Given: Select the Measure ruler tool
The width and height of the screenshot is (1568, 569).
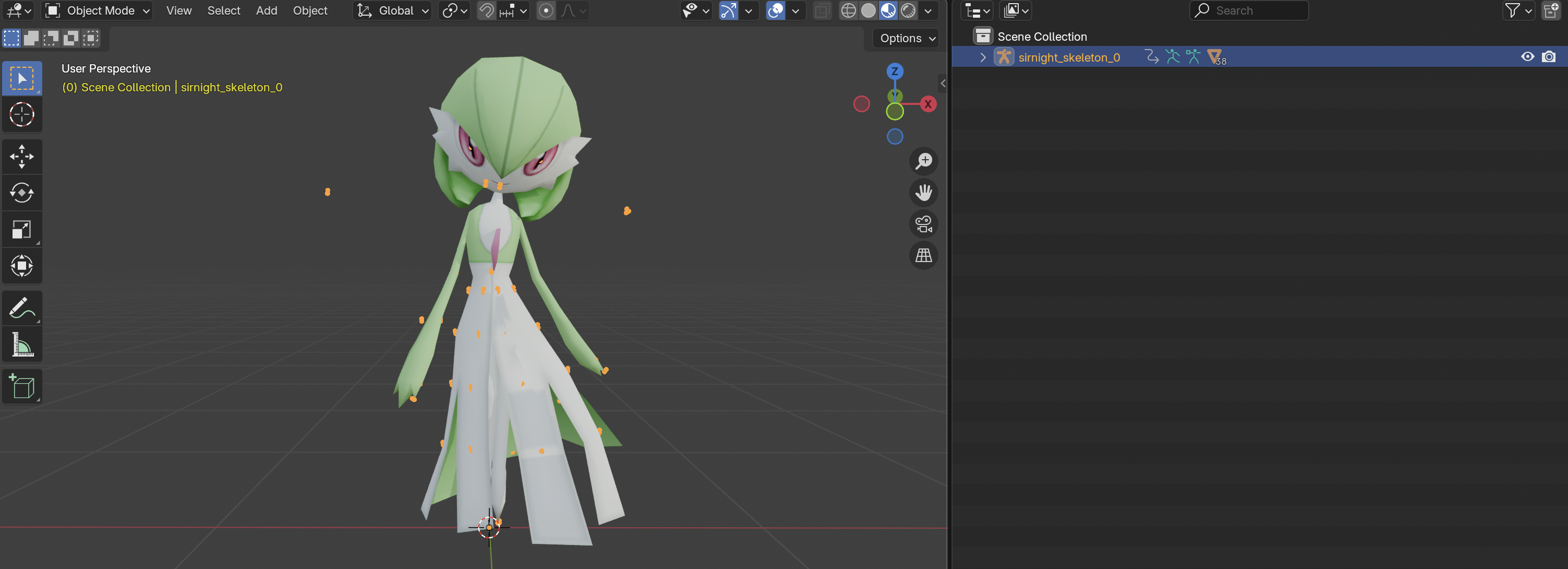Looking at the screenshot, I should (x=22, y=344).
